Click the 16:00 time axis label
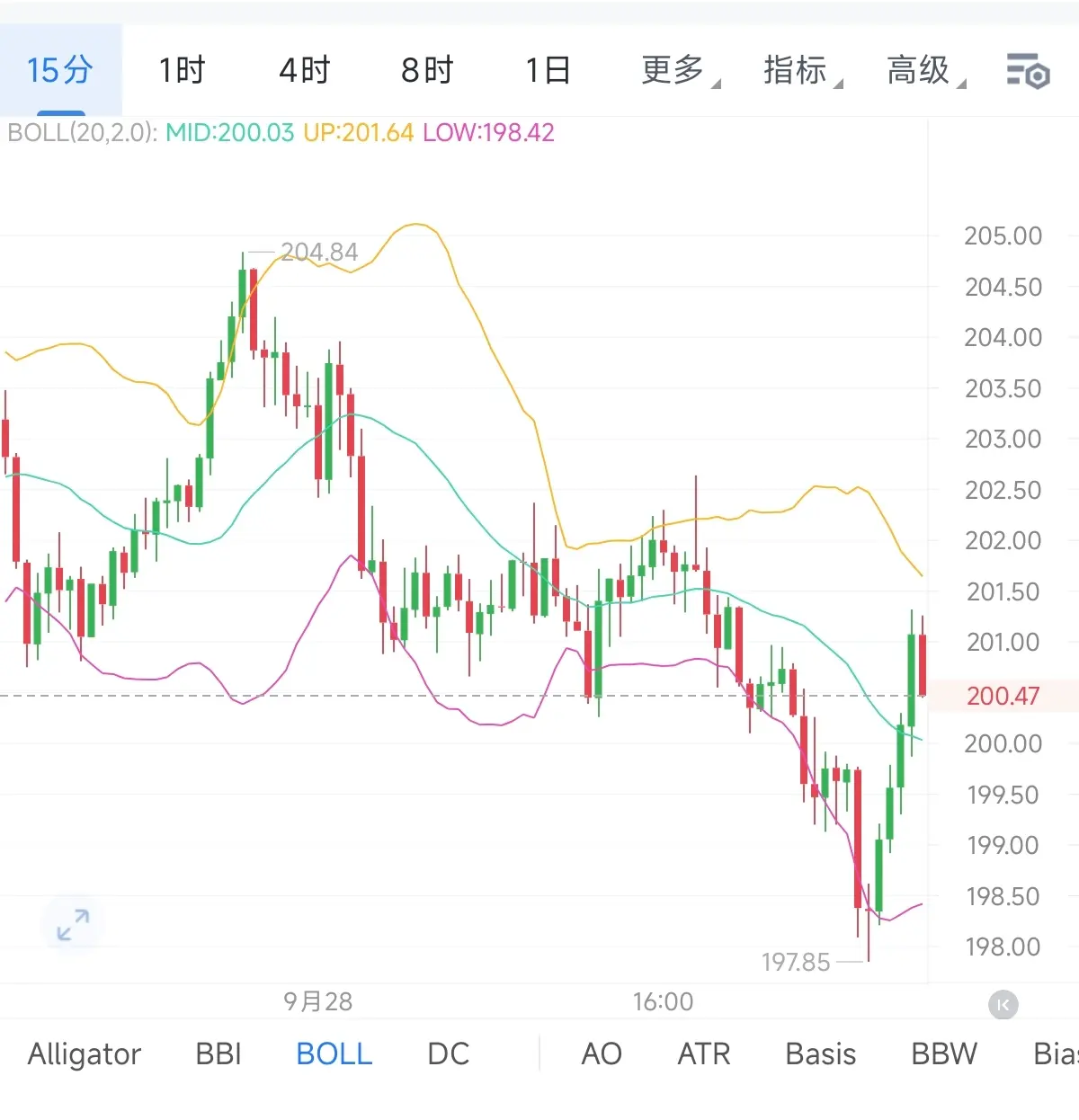 click(x=663, y=1001)
